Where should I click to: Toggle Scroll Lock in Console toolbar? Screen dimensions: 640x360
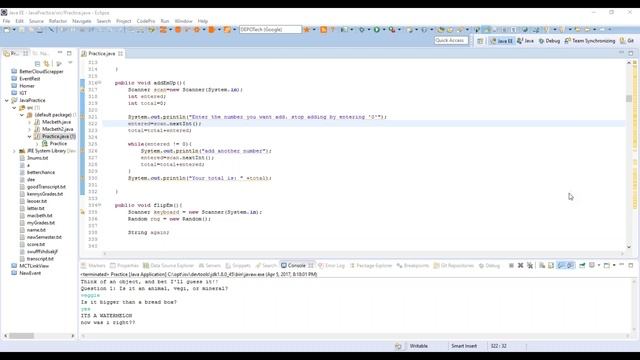point(551,265)
